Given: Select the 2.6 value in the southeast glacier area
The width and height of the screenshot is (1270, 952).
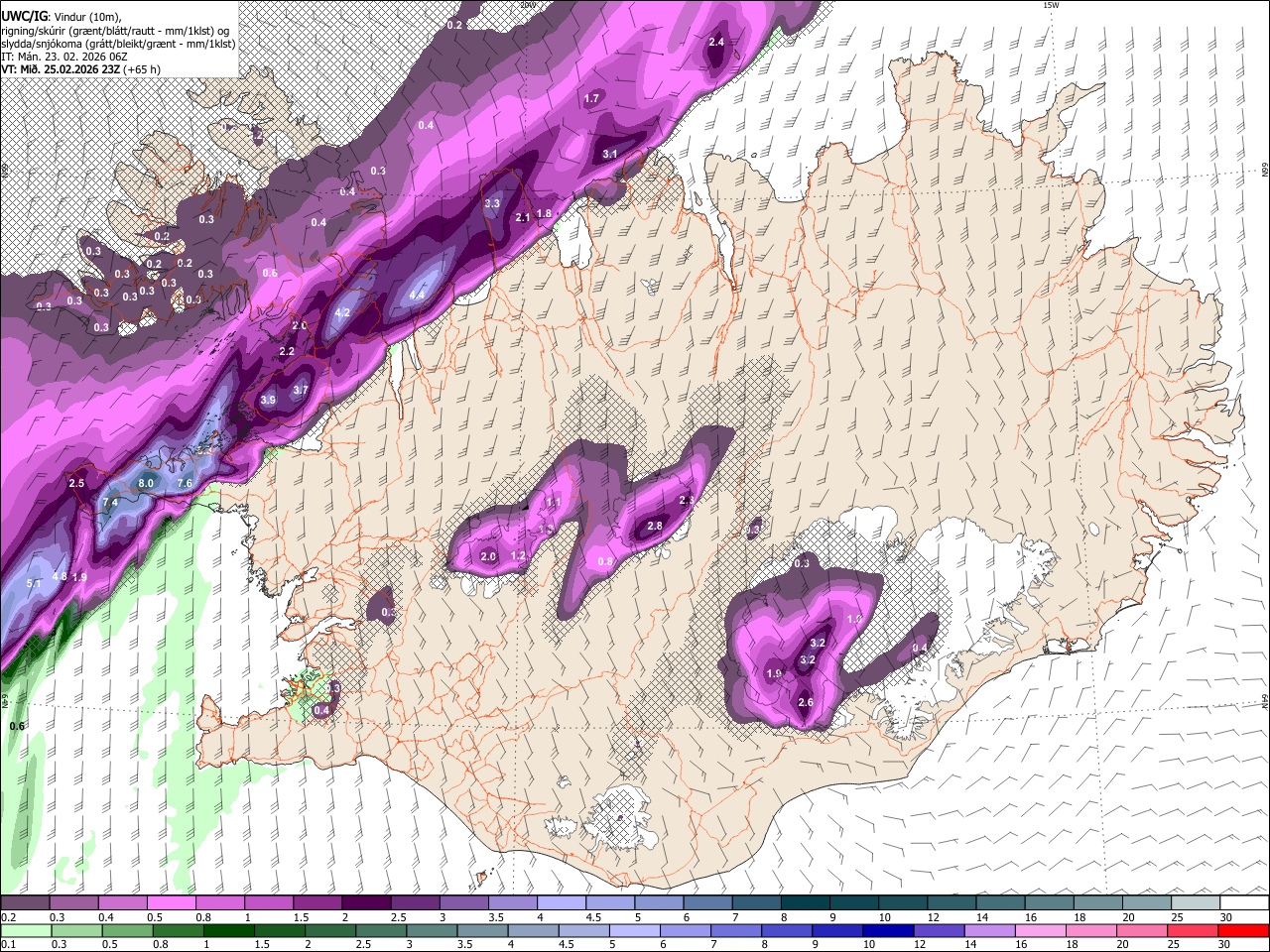Looking at the screenshot, I should [806, 702].
